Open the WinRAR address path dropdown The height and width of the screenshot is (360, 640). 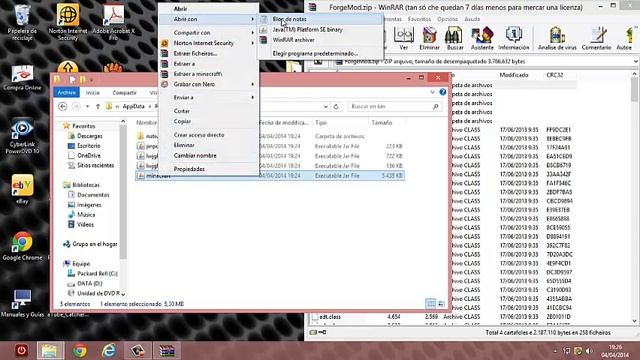(636, 61)
